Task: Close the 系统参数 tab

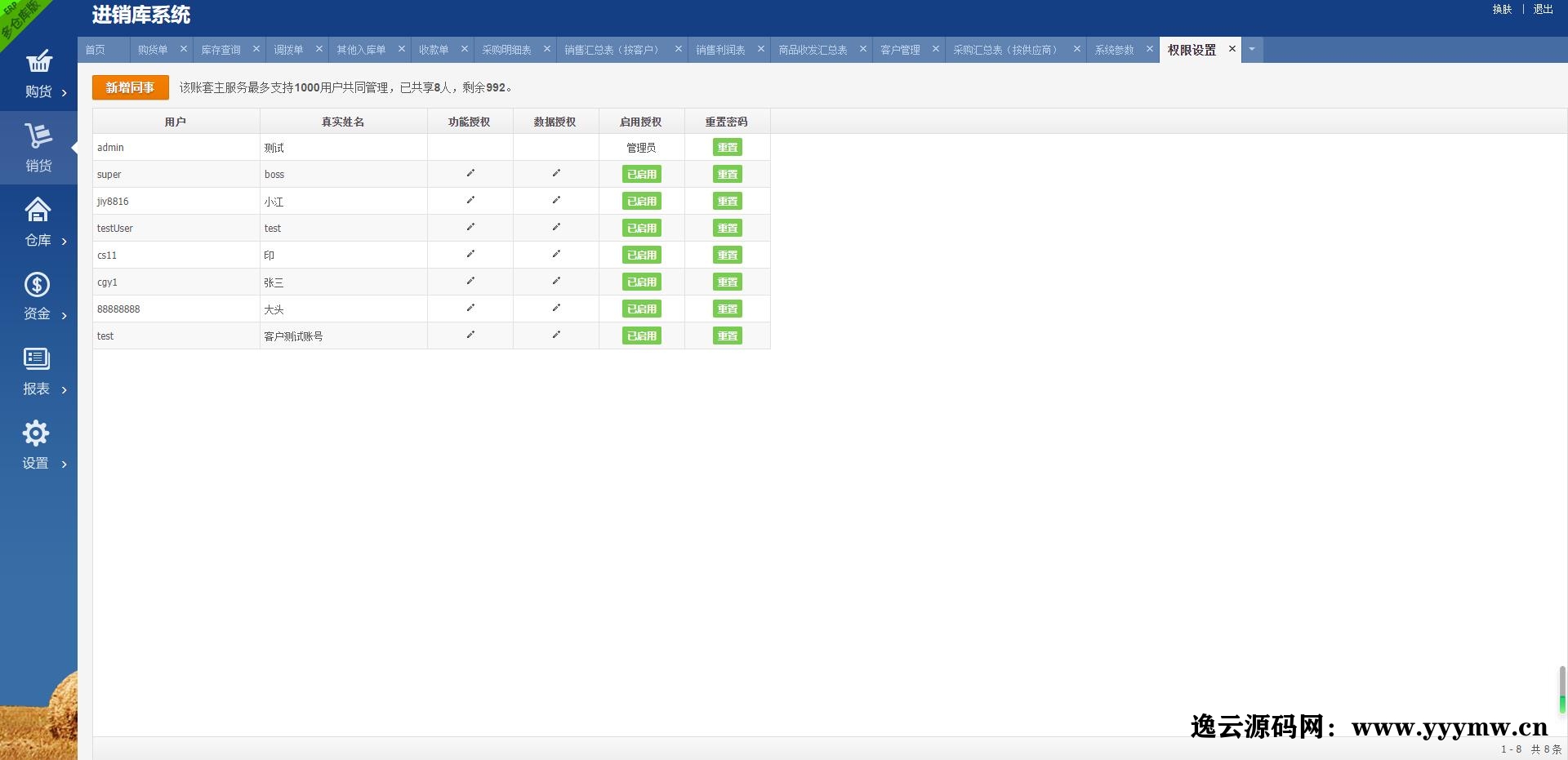Action: (x=1150, y=49)
